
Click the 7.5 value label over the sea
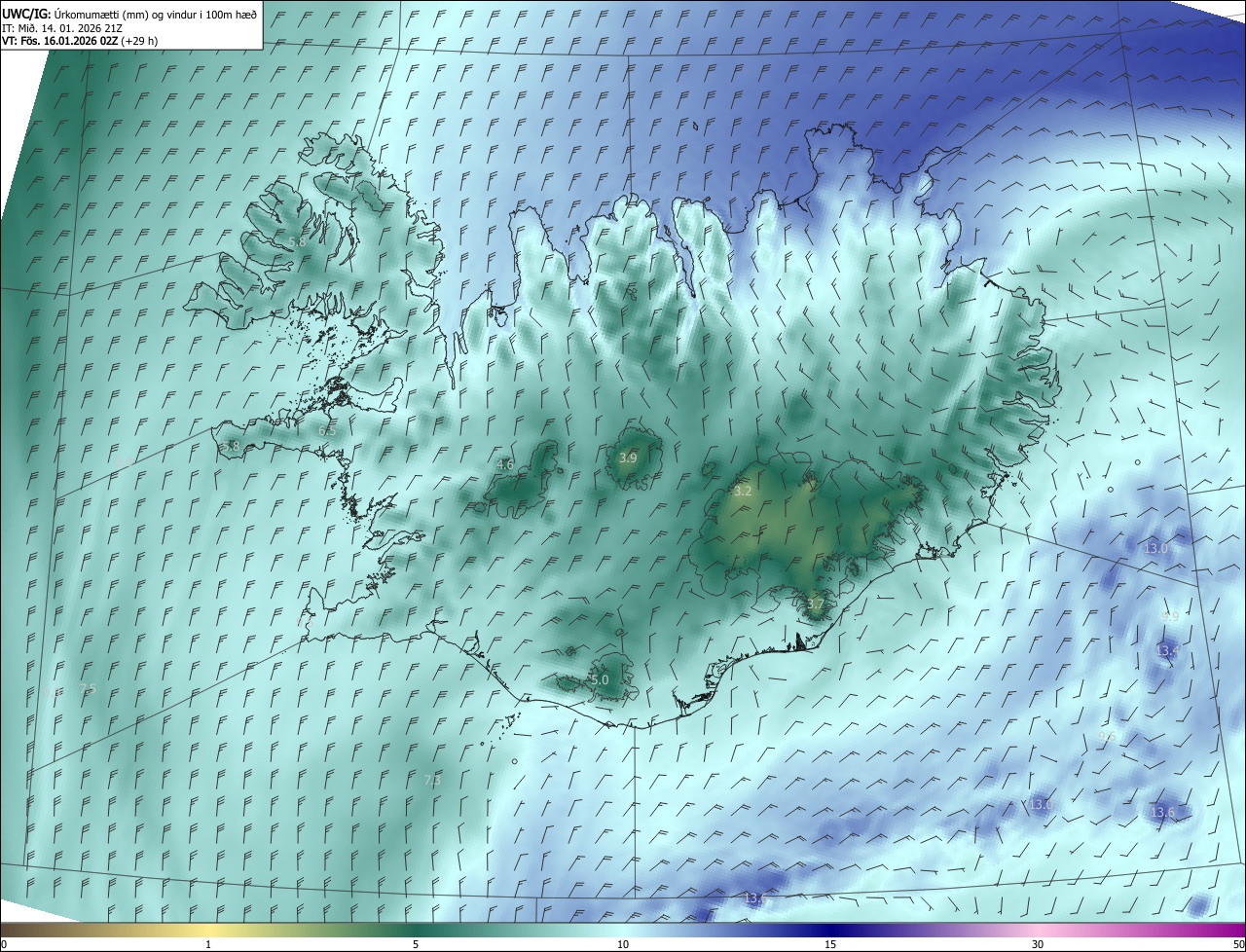[x=88, y=688]
